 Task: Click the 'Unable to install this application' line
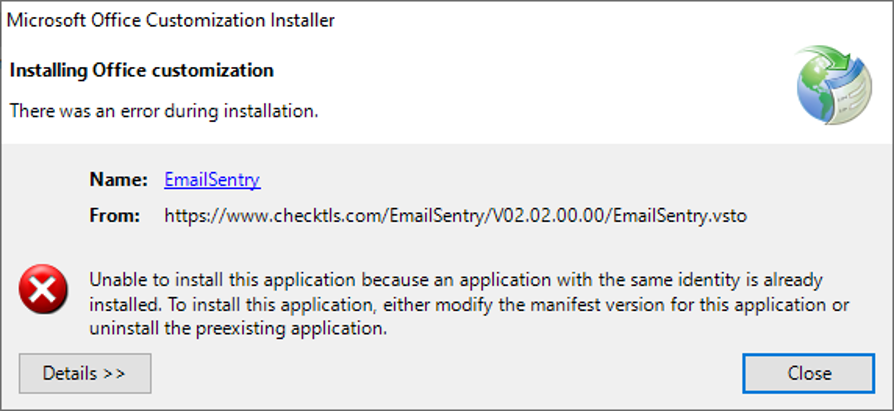point(456,280)
